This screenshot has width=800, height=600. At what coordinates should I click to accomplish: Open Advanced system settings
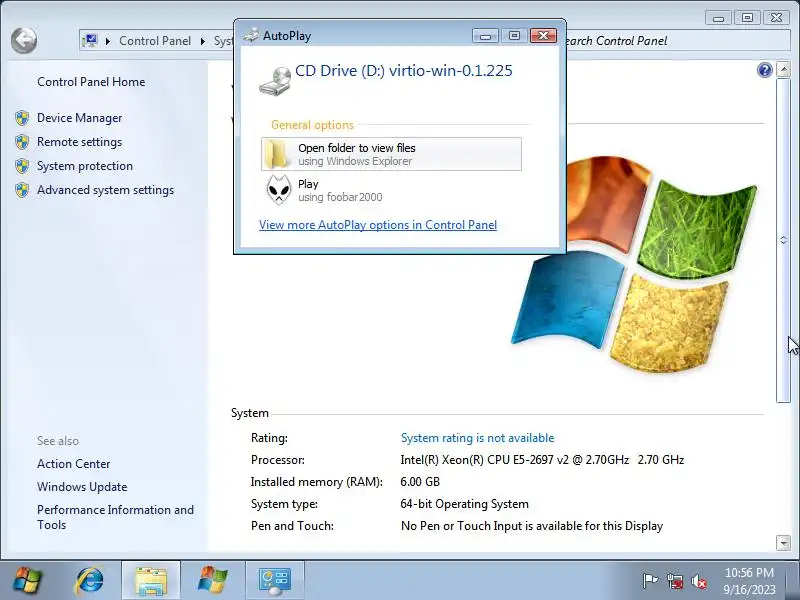click(x=106, y=190)
